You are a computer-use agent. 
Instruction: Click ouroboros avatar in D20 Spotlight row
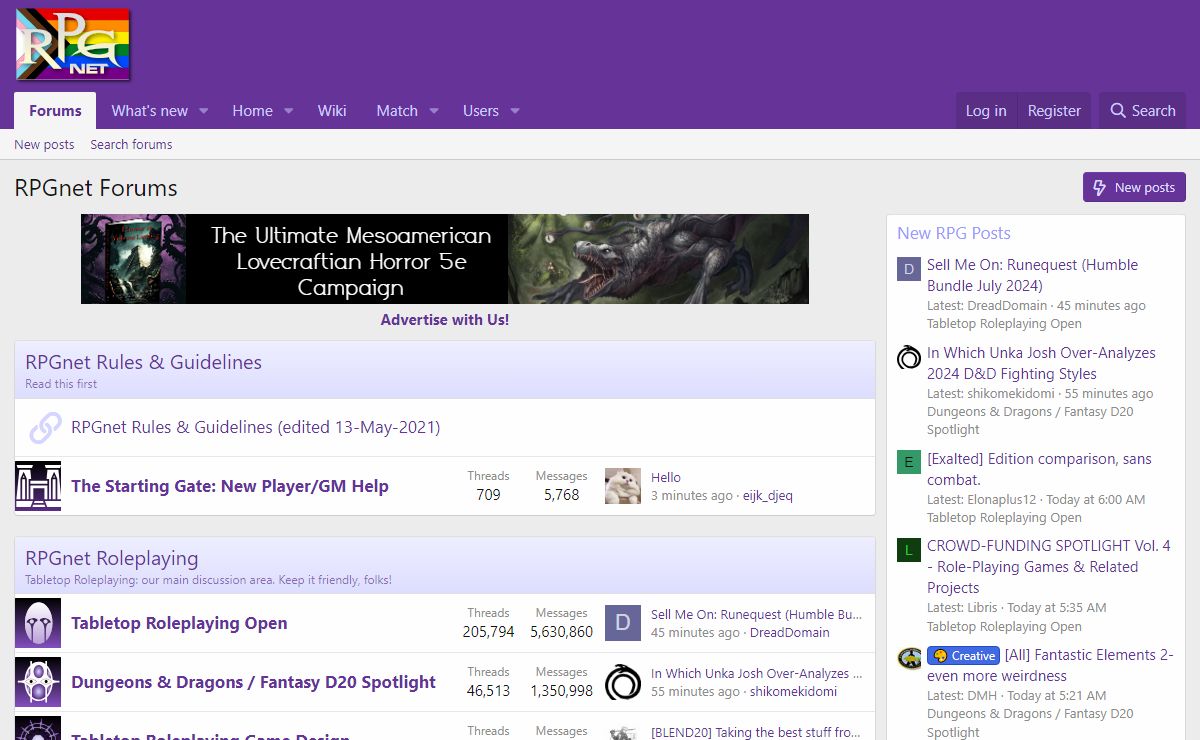click(x=623, y=682)
